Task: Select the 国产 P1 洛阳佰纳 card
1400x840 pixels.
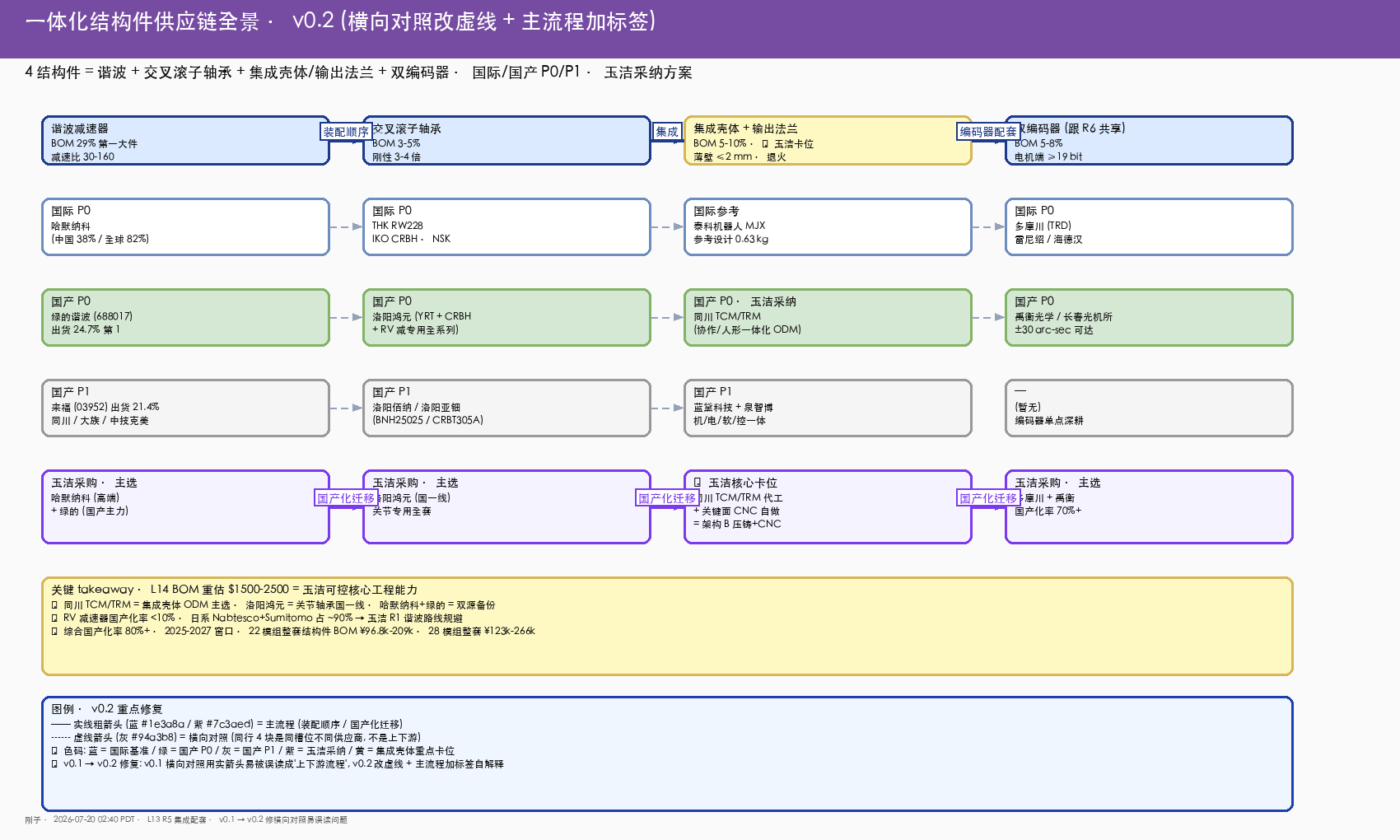Action: click(506, 408)
